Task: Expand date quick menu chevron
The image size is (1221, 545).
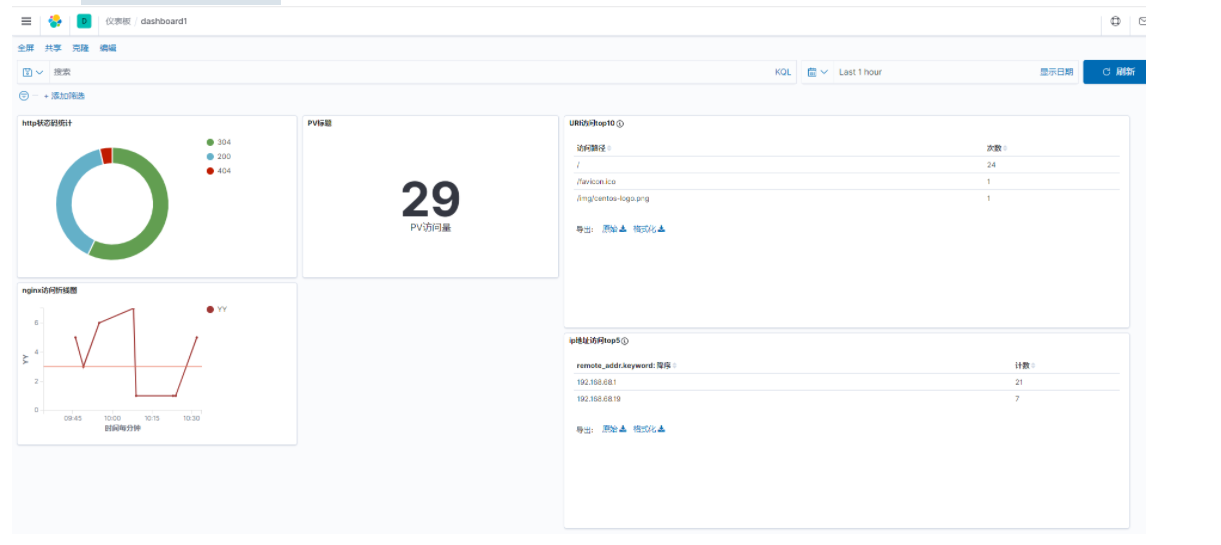Action: tap(824, 72)
